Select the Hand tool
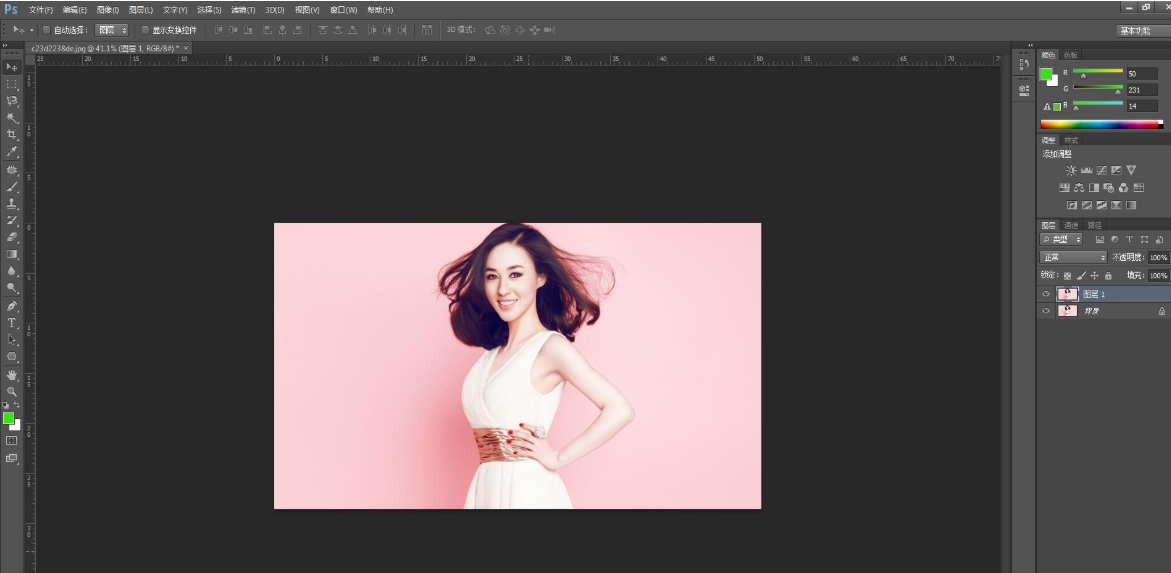 [x=12, y=374]
